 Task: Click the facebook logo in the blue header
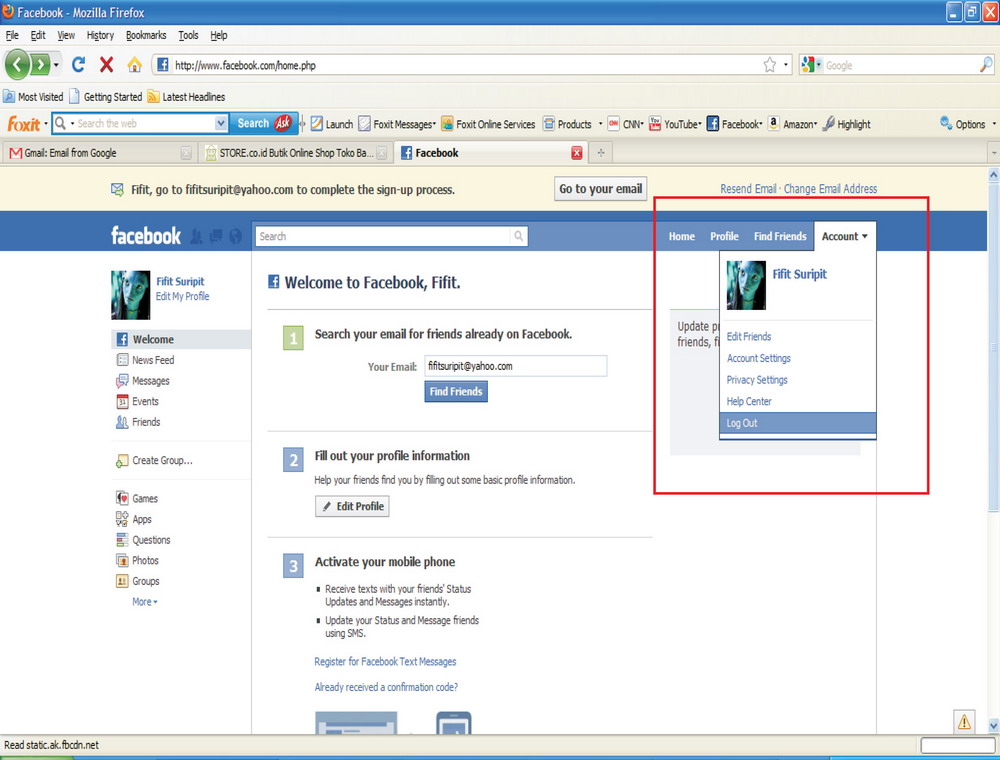coord(146,236)
